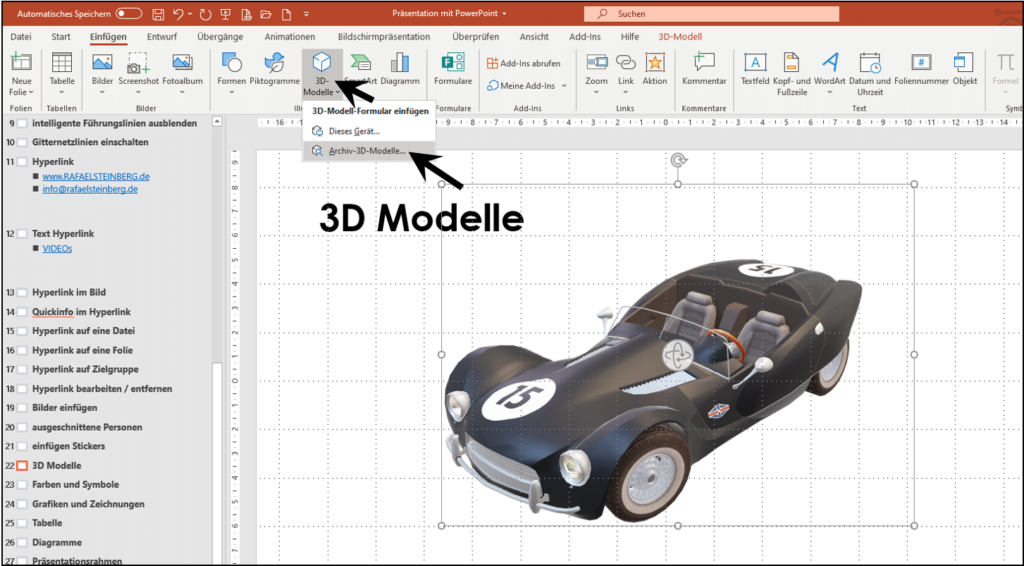Click the New blank document icon
The width and height of the screenshot is (1024, 566).
[286, 14]
